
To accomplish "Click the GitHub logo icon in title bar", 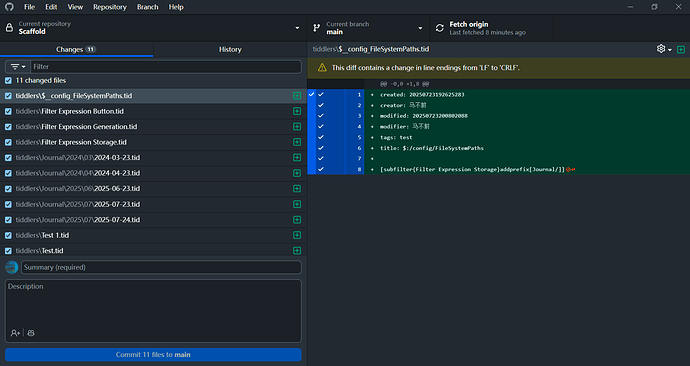I will tap(9, 7).
